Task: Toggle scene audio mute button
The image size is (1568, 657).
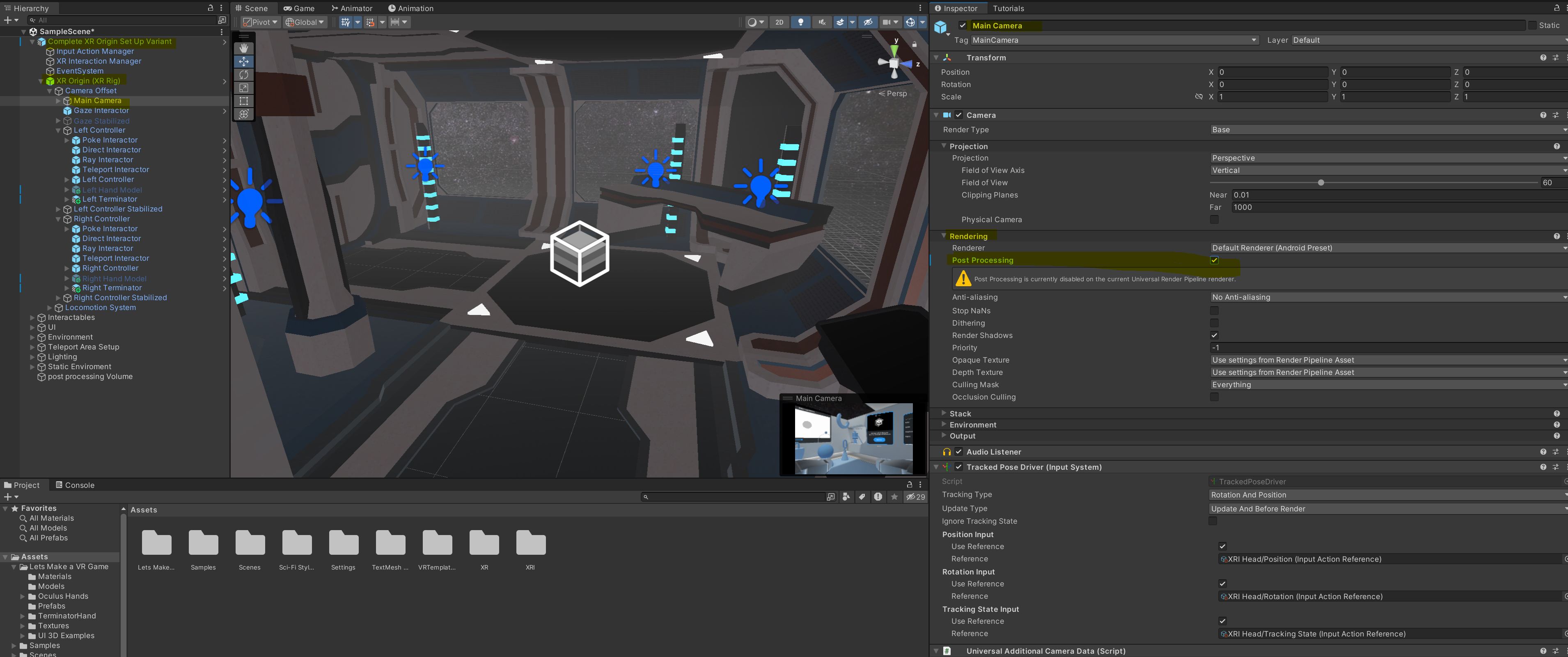Action: click(822, 22)
